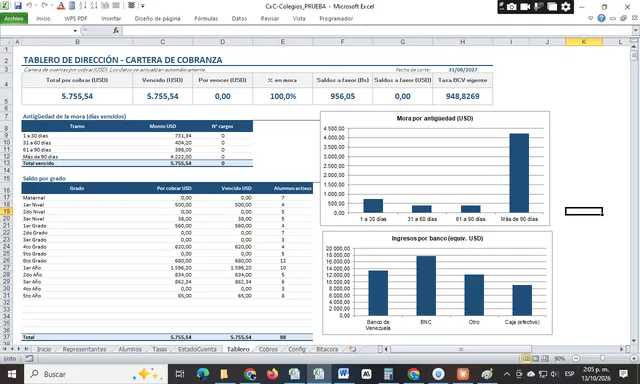Go to last sheet navigation arrow
Viewport: 640px width, 384px height.
pyautogui.click(x=26, y=349)
